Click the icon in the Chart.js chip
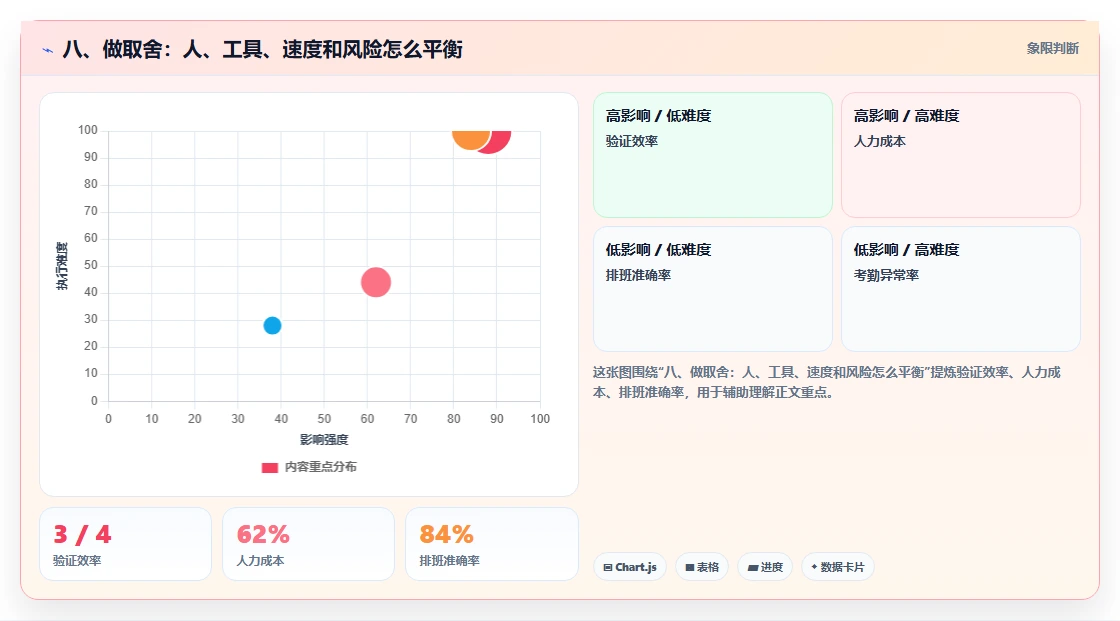This screenshot has width=1120, height=621. pos(608,567)
